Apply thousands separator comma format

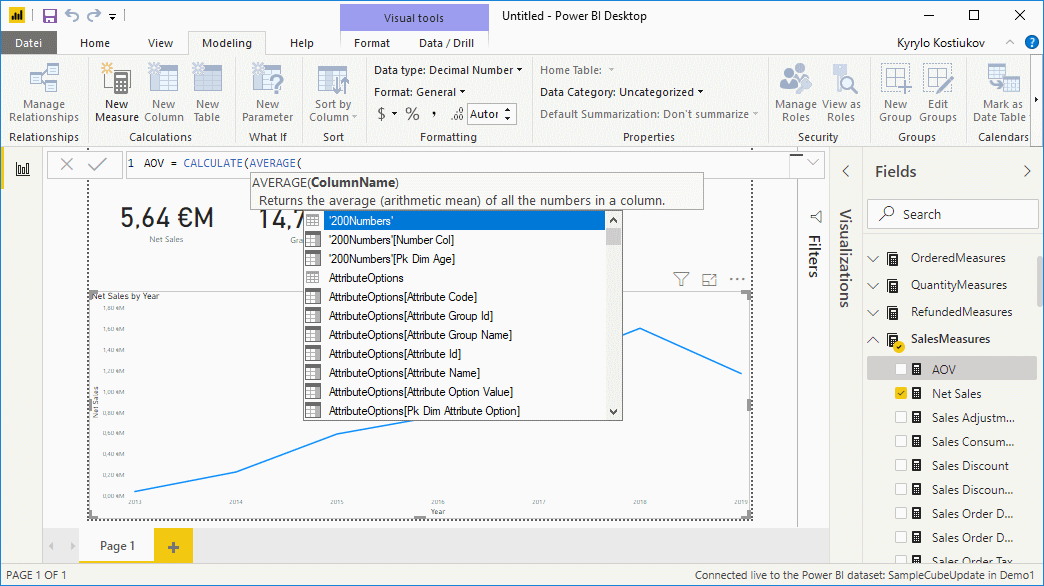(x=434, y=114)
